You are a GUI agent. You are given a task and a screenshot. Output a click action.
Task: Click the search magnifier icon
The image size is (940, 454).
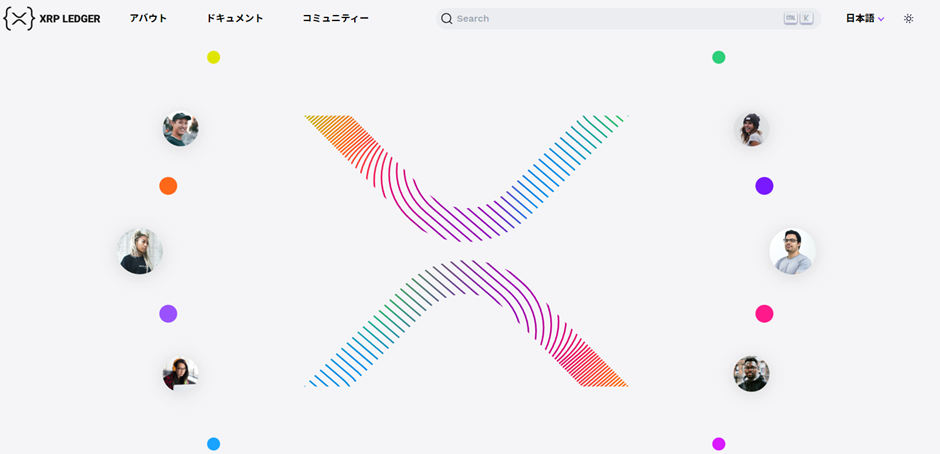pyautogui.click(x=447, y=18)
